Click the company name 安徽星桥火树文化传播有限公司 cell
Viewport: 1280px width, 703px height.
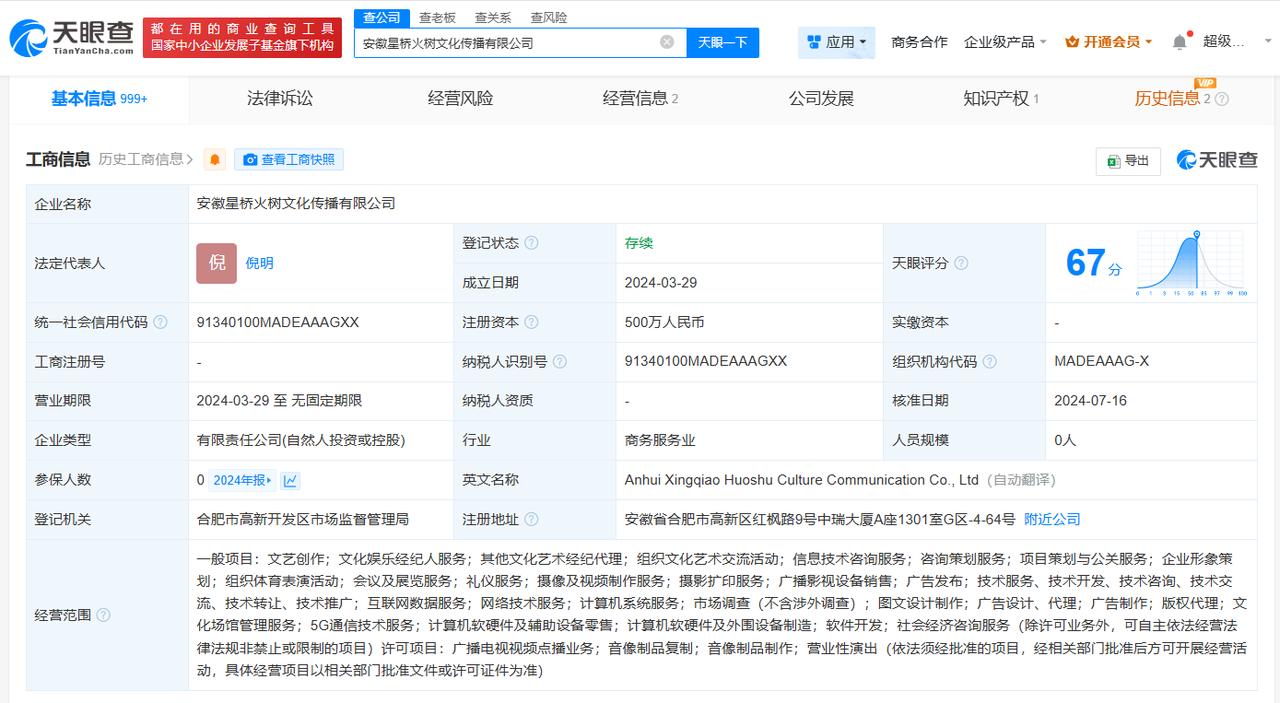tap(296, 203)
